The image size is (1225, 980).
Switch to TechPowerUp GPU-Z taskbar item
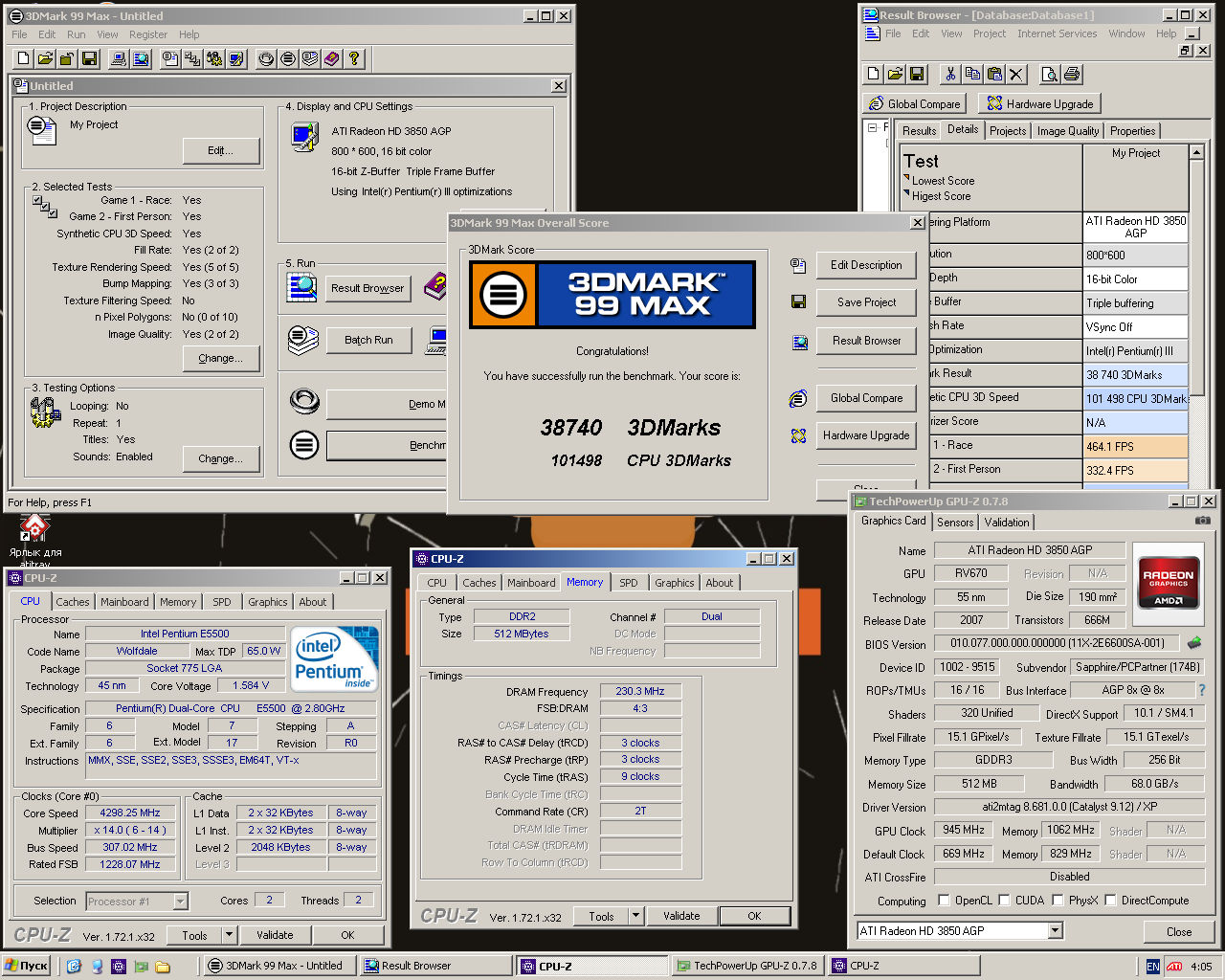[x=746, y=966]
